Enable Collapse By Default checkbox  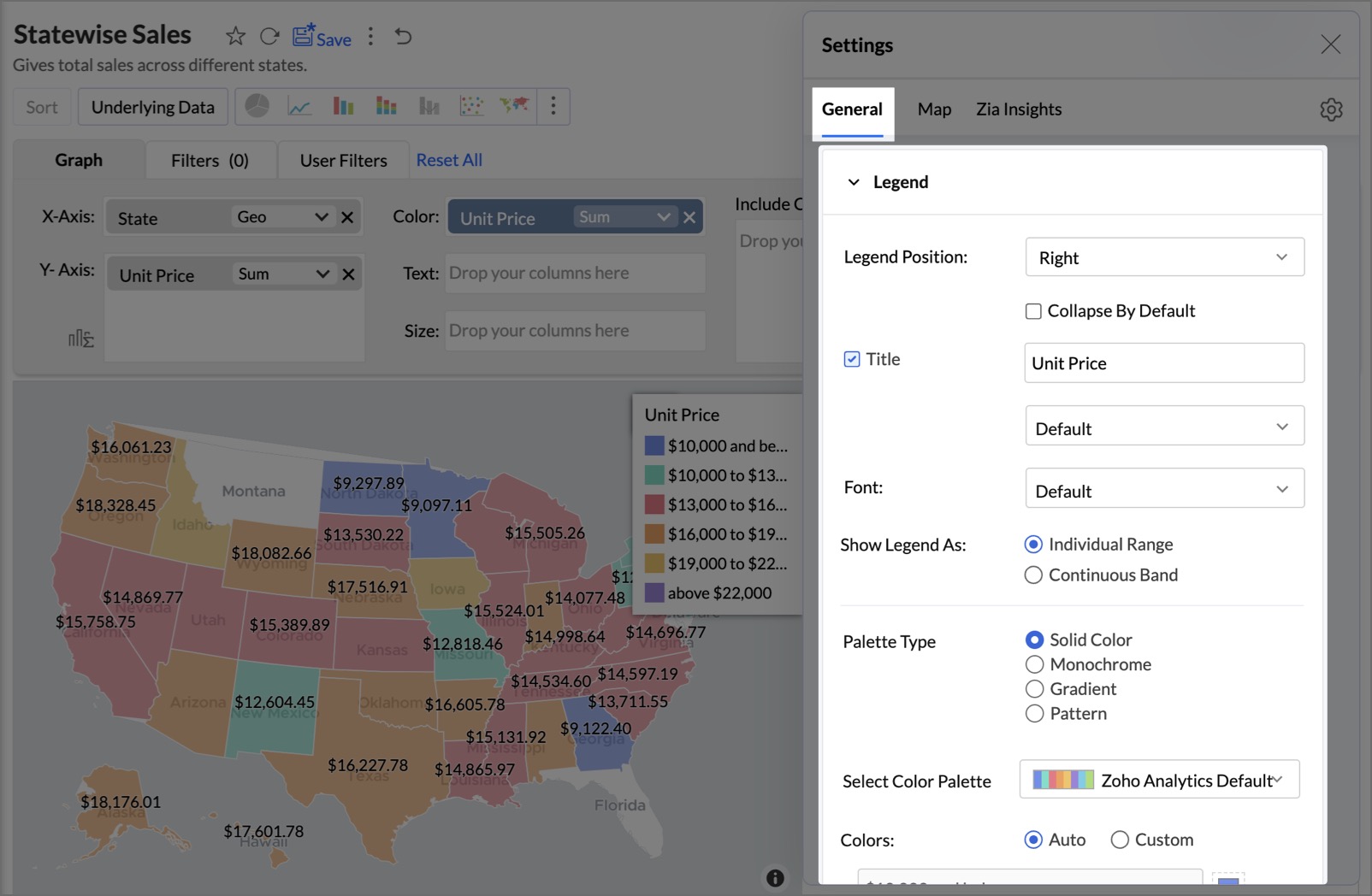1033,311
